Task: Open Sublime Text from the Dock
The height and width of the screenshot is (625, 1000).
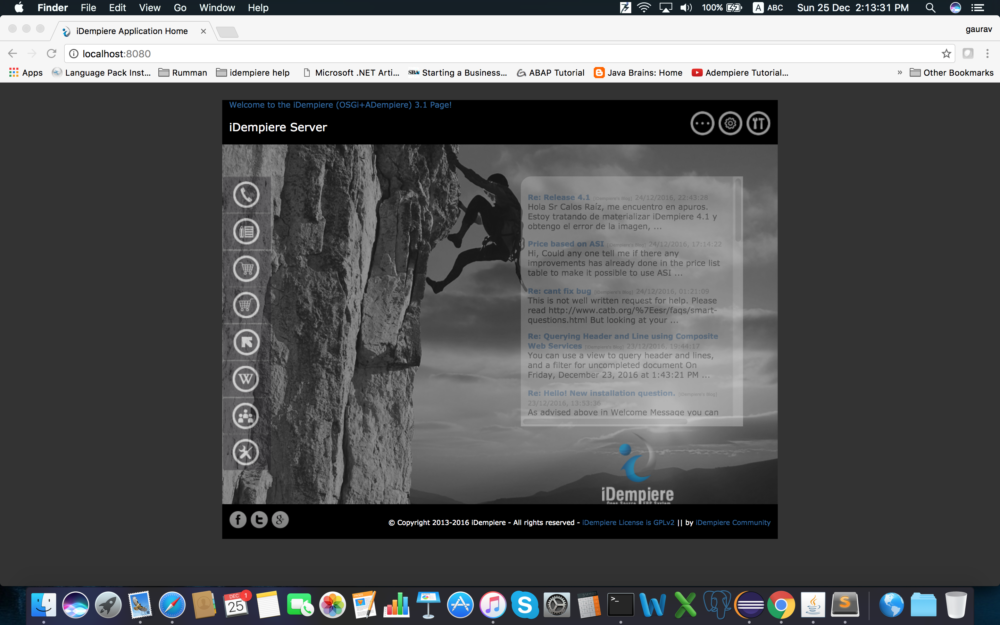Action: [845, 605]
